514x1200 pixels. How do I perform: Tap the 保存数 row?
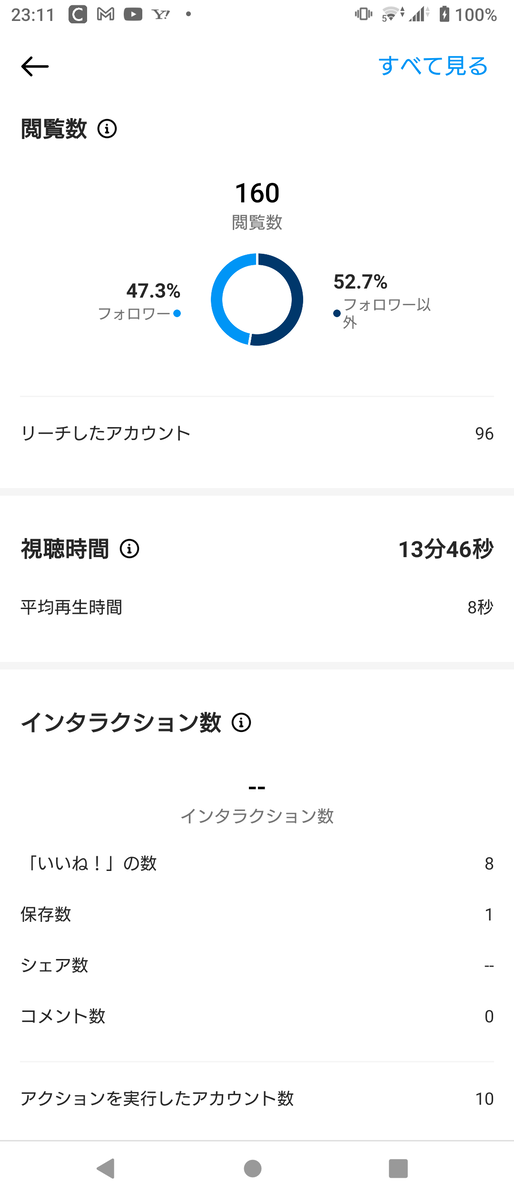point(257,914)
